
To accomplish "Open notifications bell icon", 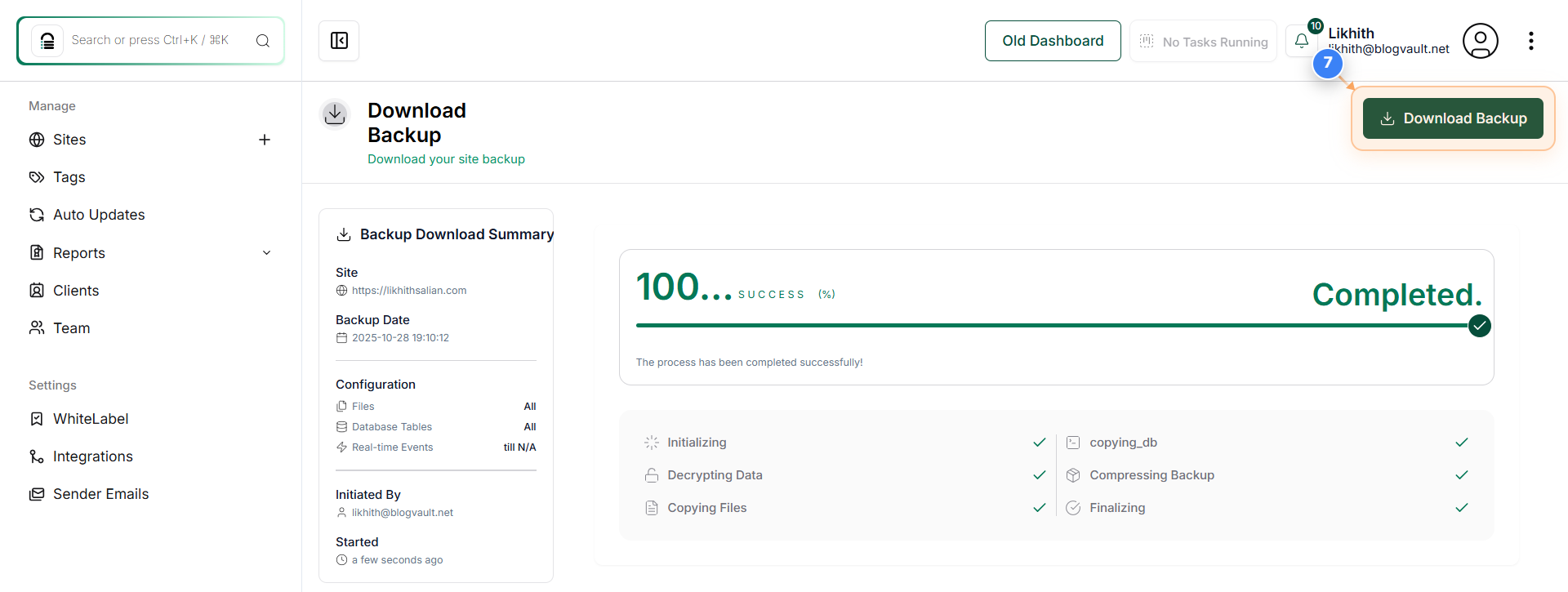I will (1302, 41).
